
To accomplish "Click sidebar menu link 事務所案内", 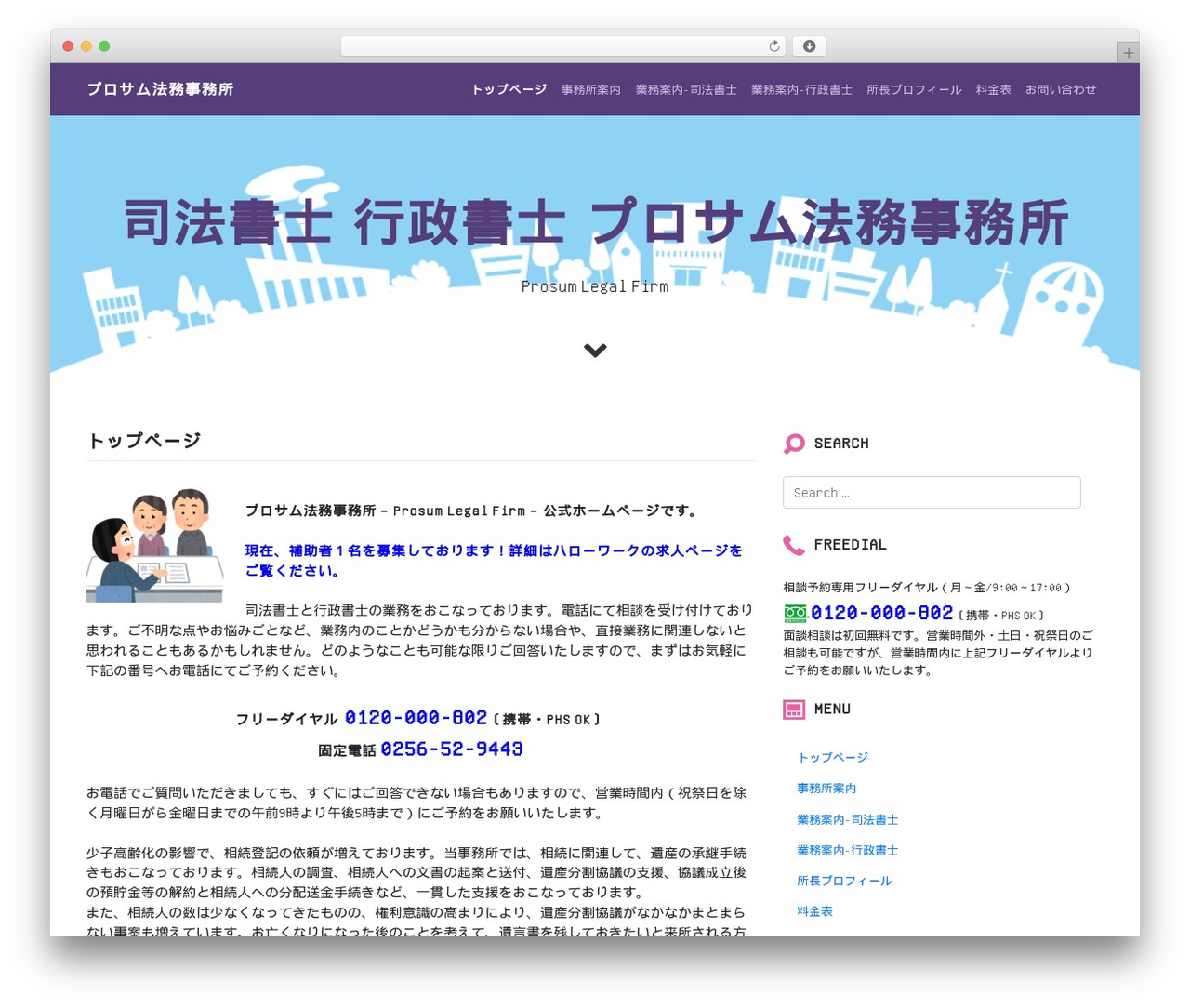I will (826, 788).
